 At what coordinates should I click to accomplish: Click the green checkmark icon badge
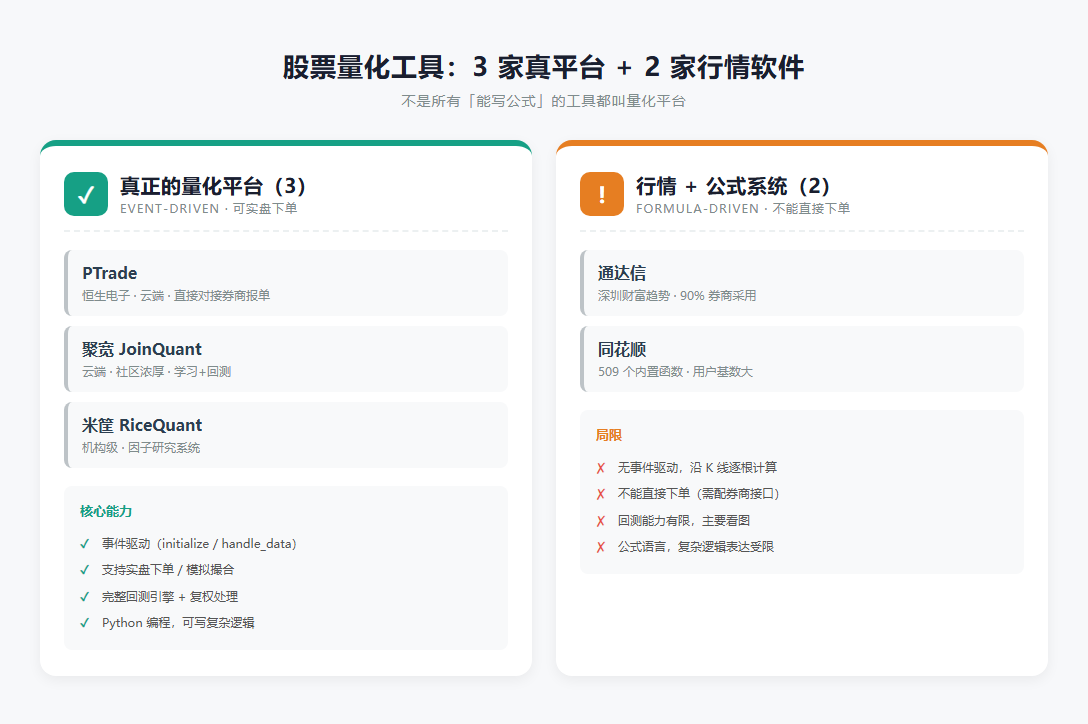(86, 194)
